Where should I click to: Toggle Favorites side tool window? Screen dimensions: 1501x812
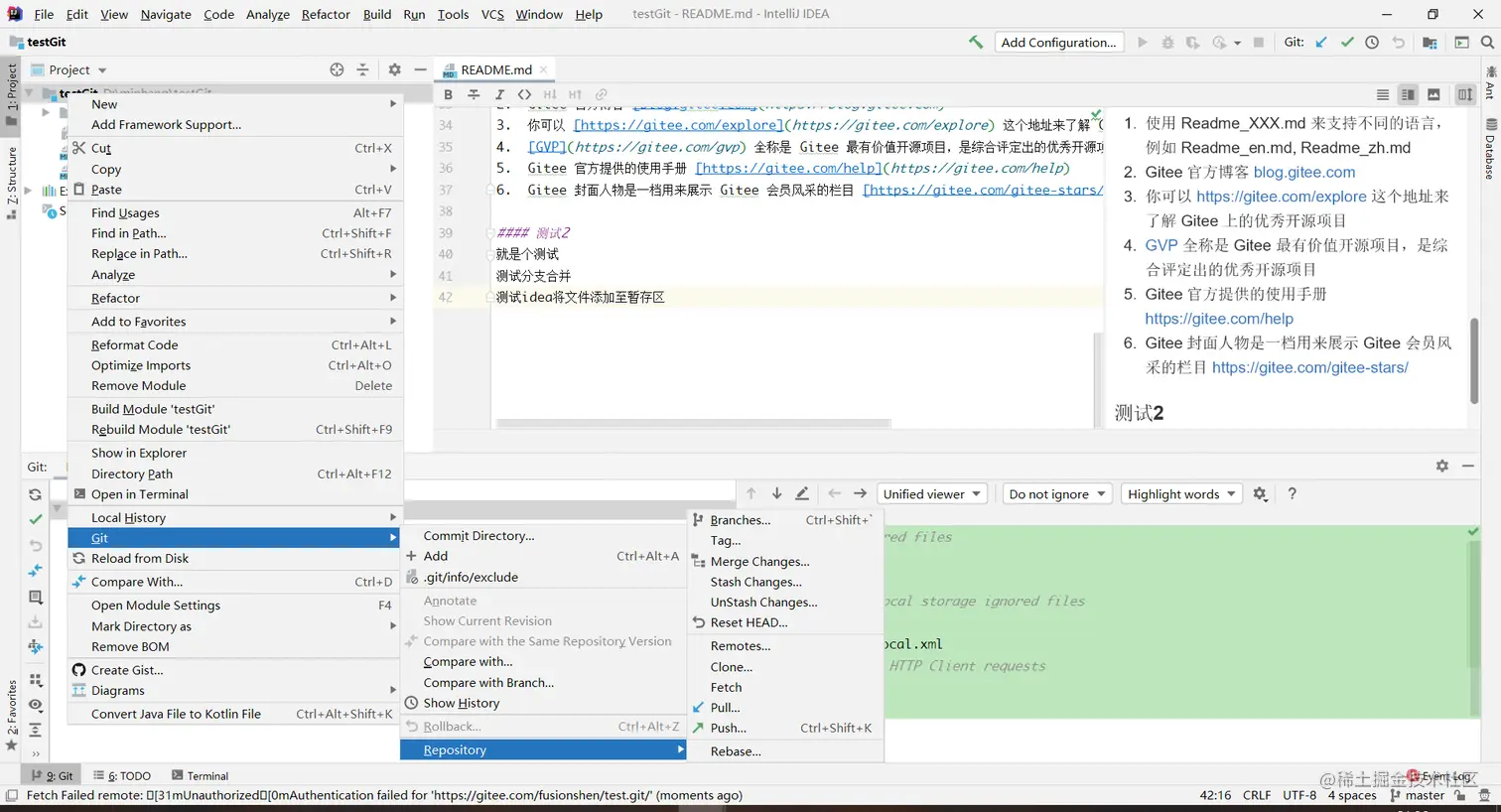(x=11, y=715)
